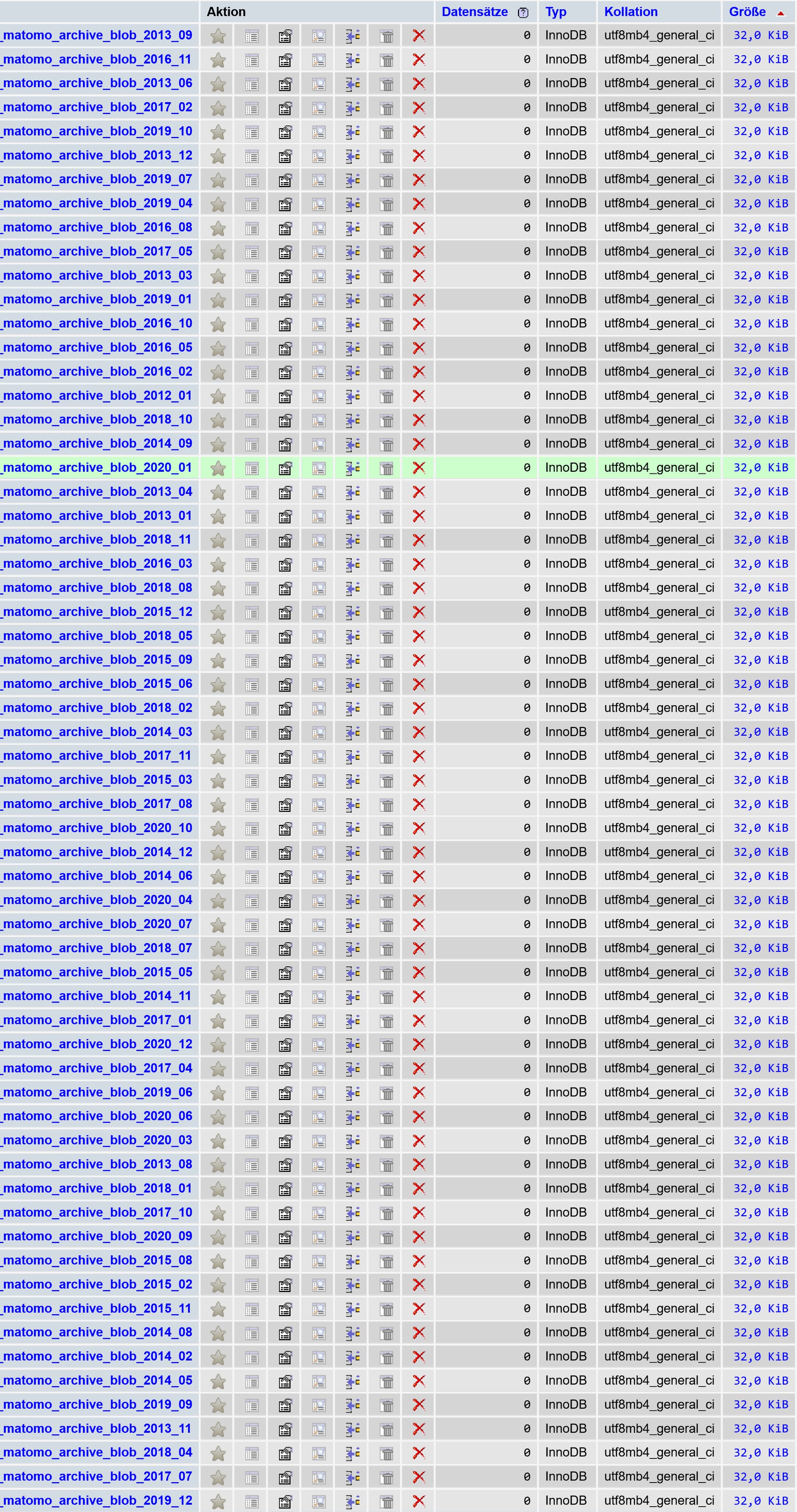
Task: Structure icon for matomo_archive_blob_2015_03
Action: pyautogui.click(x=285, y=780)
